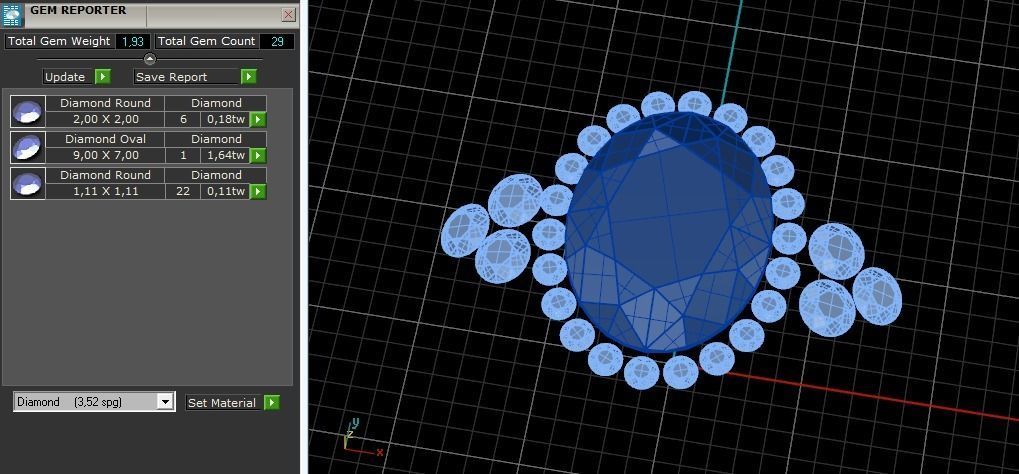The image size is (1019, 474).
Task: Click the 1,11 X 1,11 size cell
Action: [x=105, y=191]
